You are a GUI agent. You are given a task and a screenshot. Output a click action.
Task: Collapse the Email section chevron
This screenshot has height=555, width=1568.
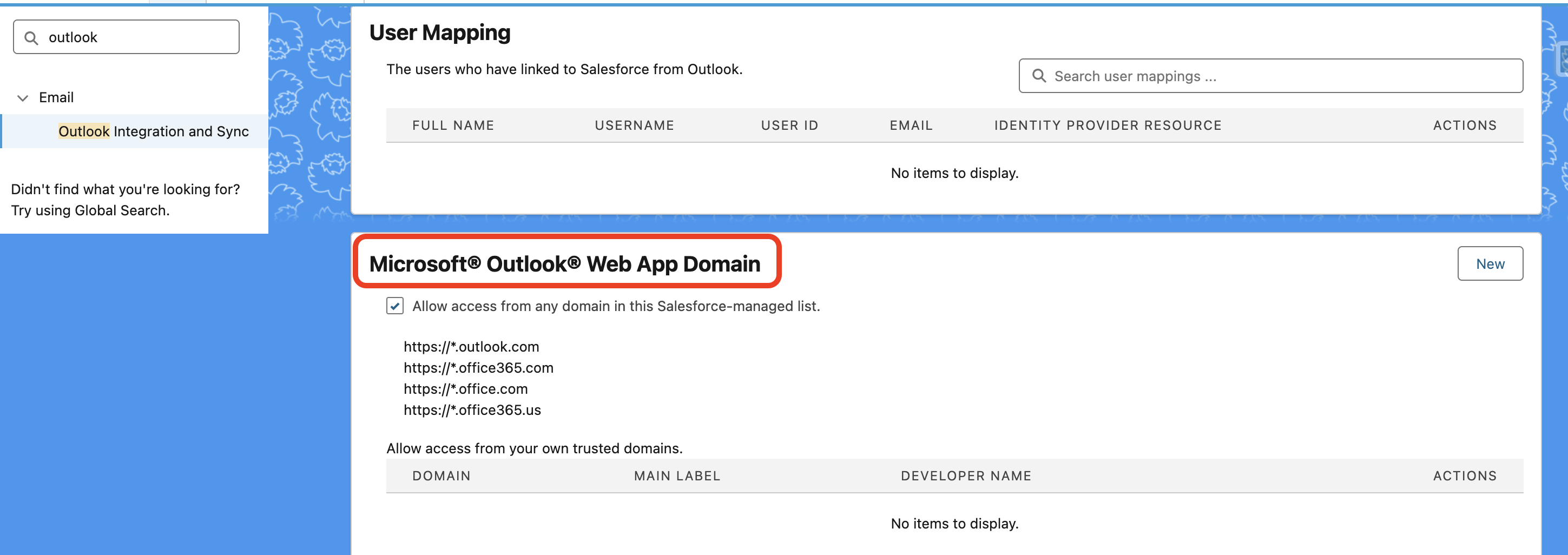tap(23, 98)
